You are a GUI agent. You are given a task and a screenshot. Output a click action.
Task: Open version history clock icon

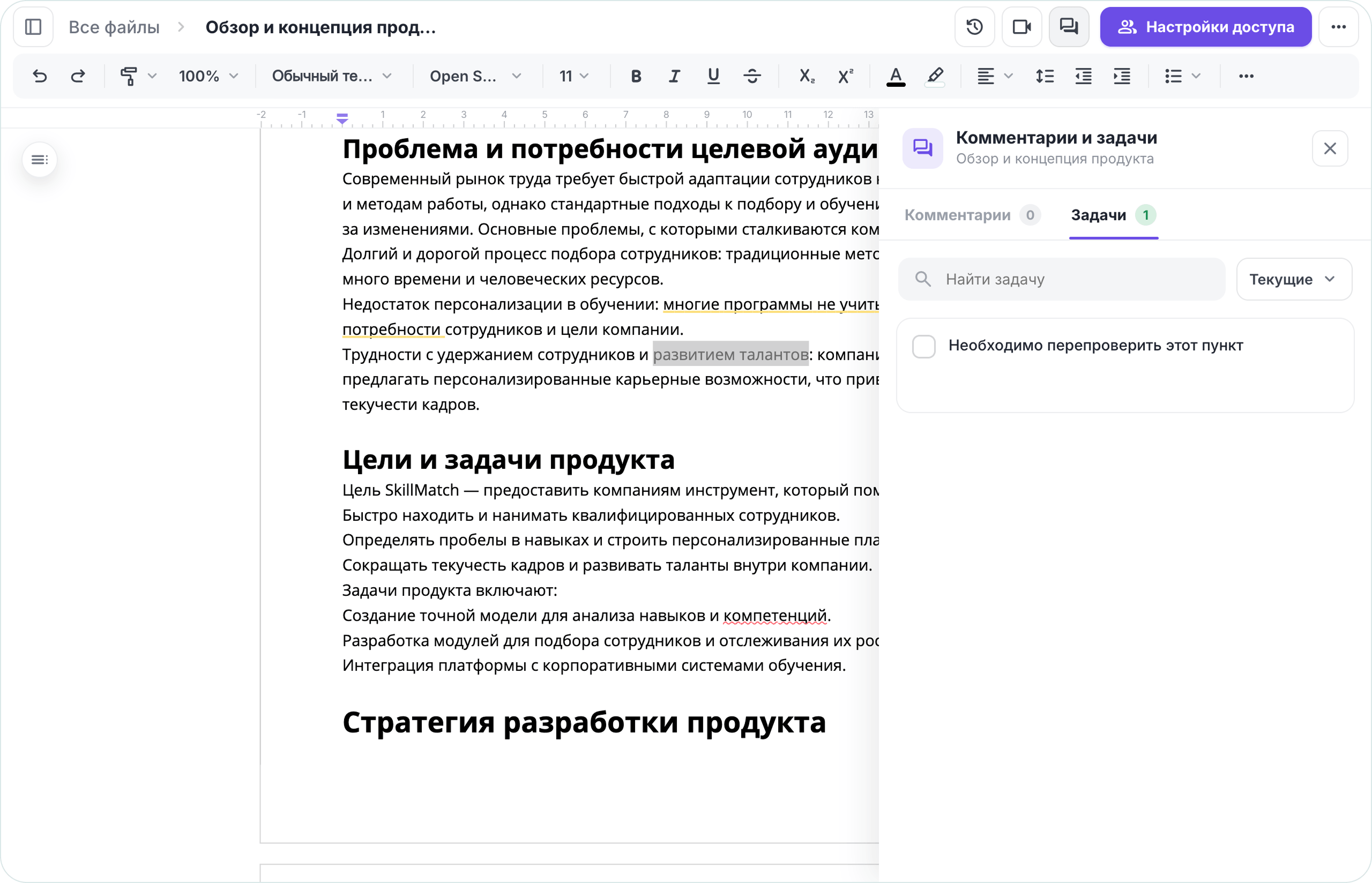[975, 27]
